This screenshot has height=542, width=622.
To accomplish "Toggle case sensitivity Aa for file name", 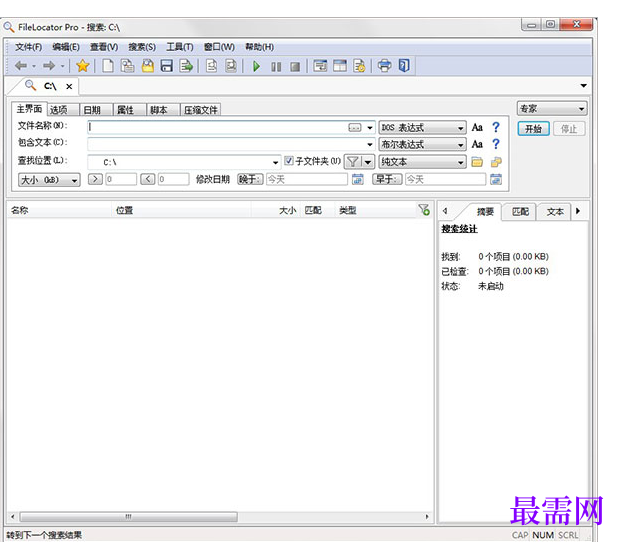I will [477, 127].
